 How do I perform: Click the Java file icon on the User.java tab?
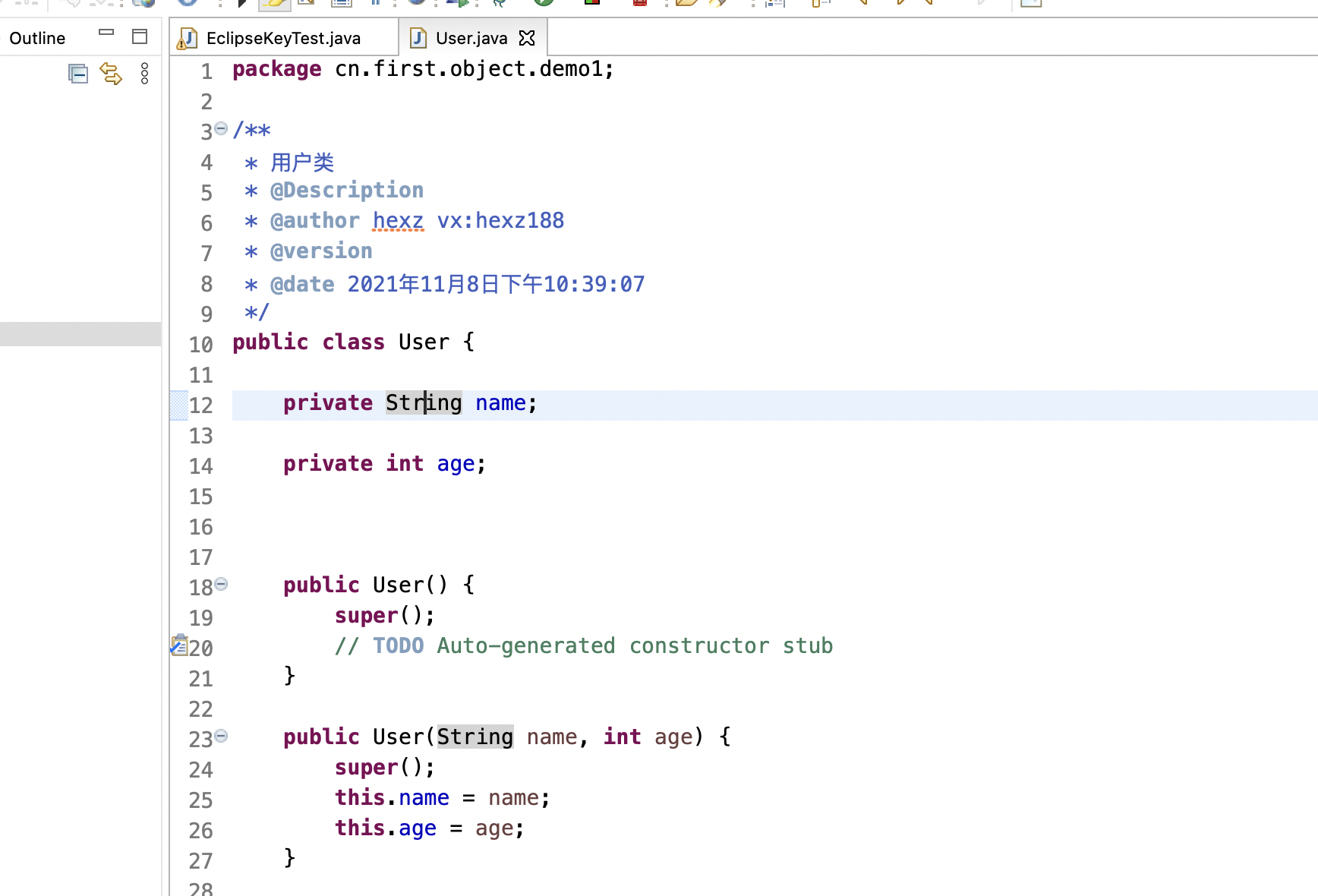point(418,38)
